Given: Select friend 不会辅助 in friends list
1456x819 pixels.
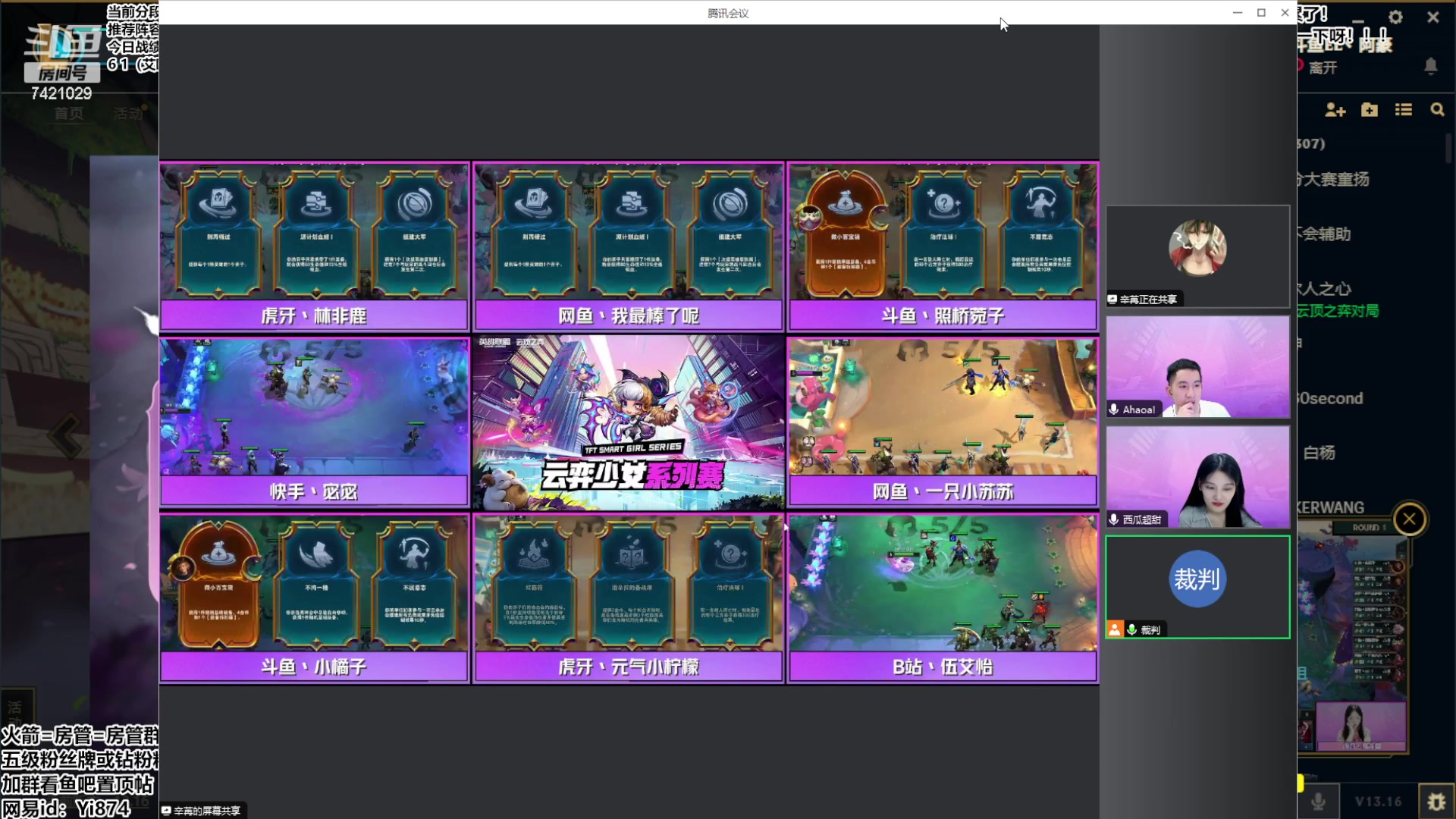Looking at the screenshot, I should [x=1326, y=234].
